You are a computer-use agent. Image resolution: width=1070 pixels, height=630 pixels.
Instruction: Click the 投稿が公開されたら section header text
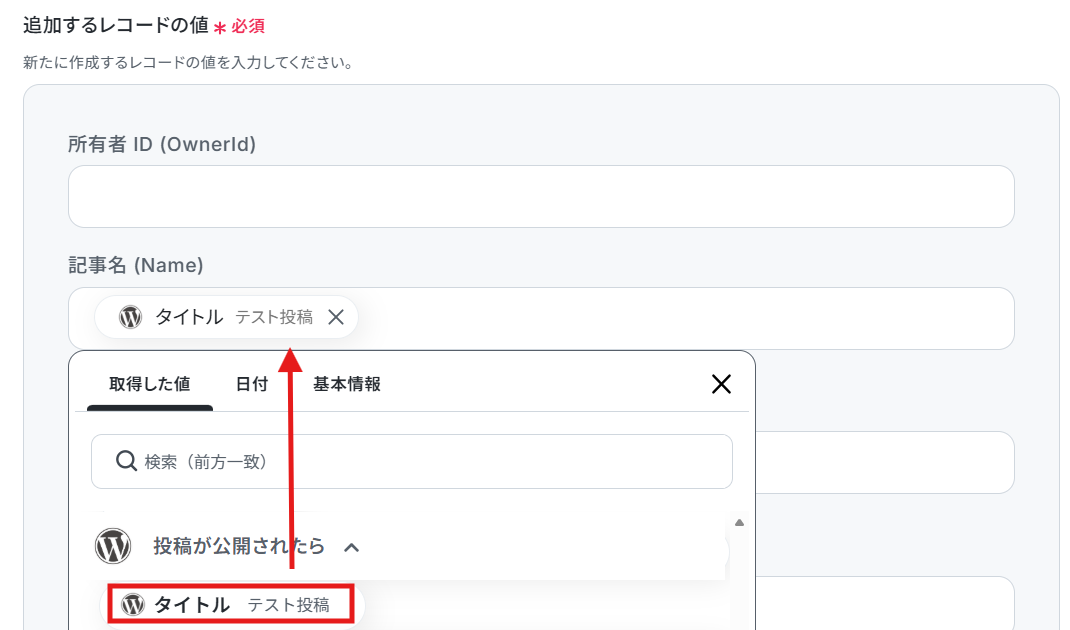click(x=239, y=546)
